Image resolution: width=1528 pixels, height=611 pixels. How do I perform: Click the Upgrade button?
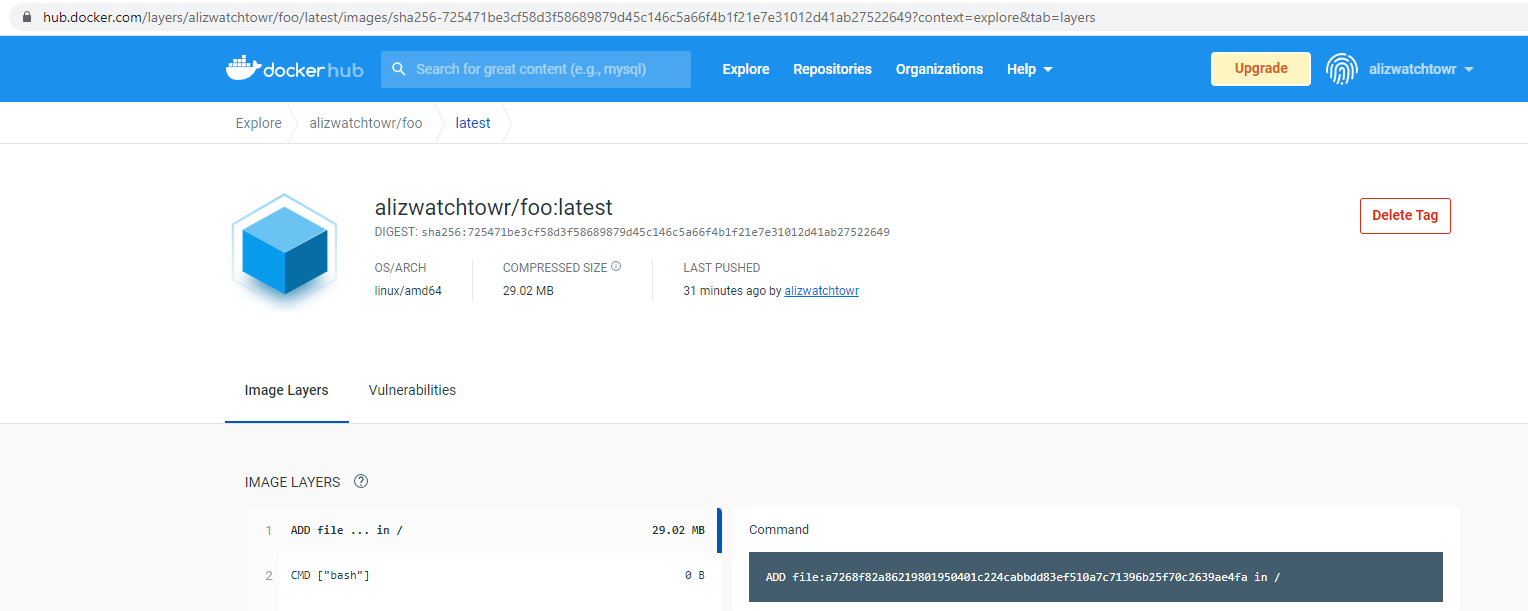tap(1261, 69)
